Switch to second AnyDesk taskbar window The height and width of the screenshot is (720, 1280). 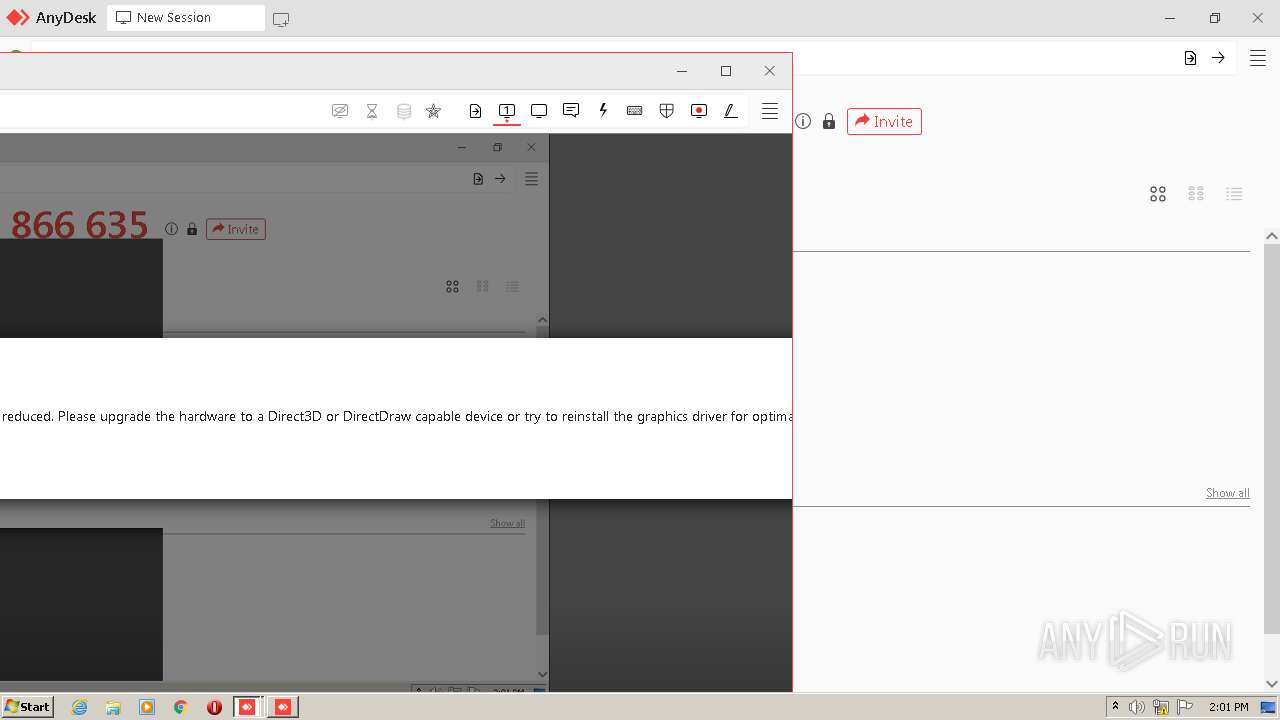(x=283, y=707)
